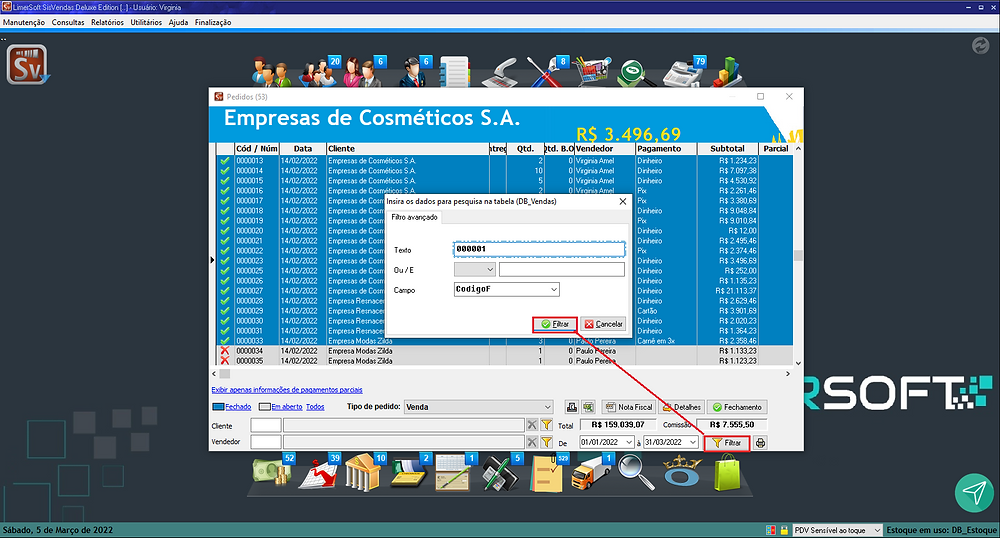Click the Filtrar button in Pedidos window
The height and width of the screenshot is (538, 1000).
coord(726,442)
